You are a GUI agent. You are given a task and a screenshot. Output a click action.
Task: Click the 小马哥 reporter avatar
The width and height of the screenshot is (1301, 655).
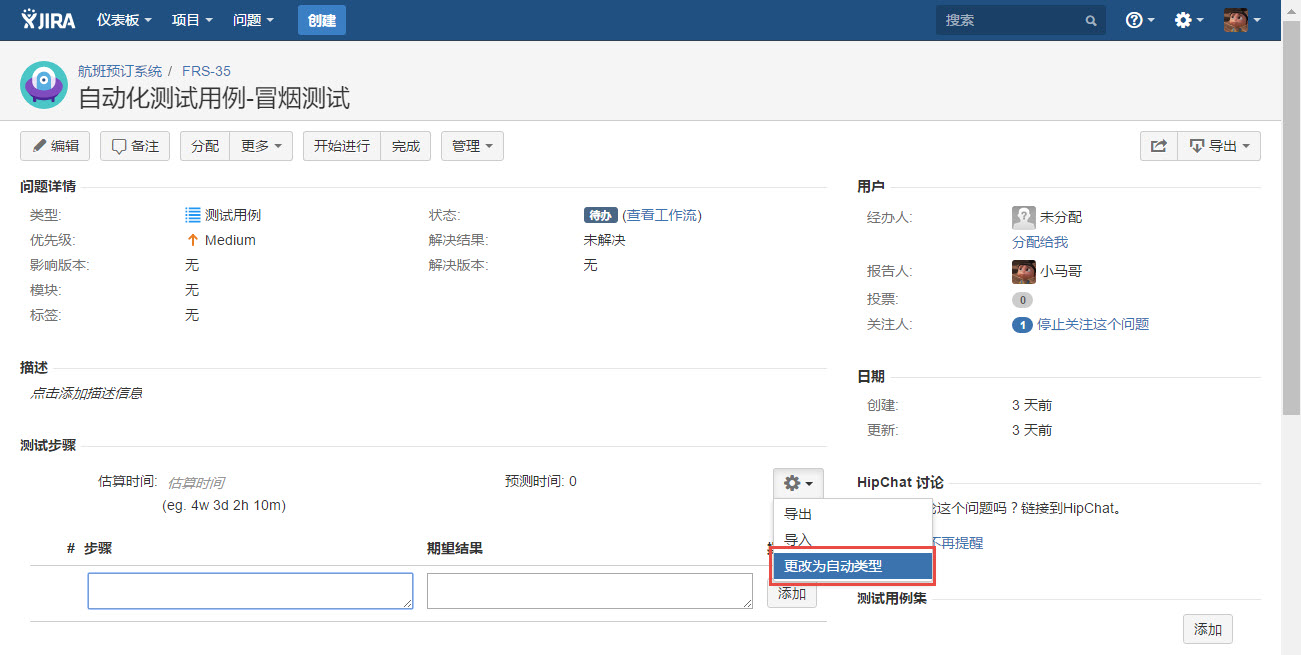[1023, 271]
